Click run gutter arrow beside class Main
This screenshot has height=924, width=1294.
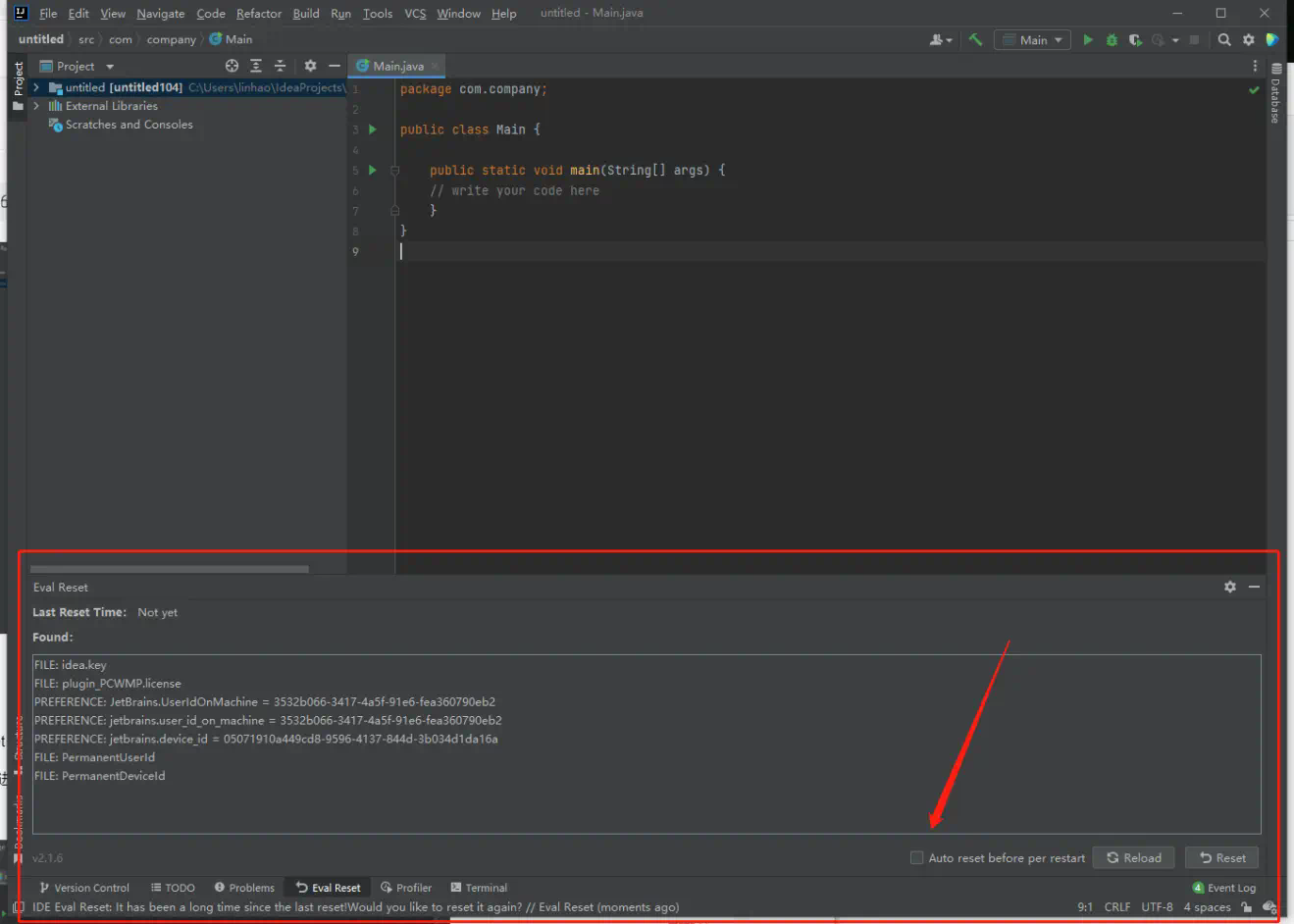click(x=373, y=129)
